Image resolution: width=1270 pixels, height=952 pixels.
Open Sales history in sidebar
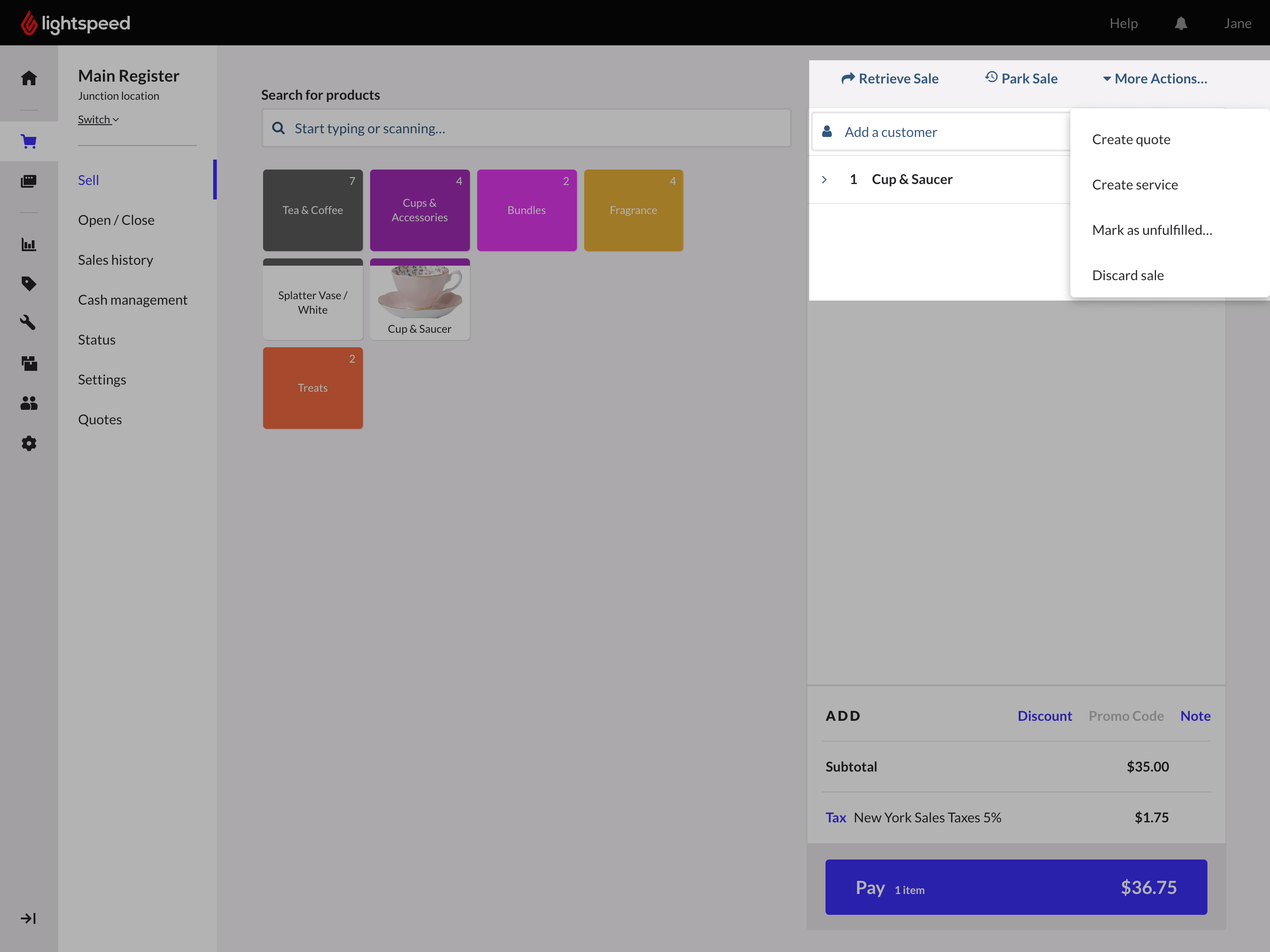(115, 260)
